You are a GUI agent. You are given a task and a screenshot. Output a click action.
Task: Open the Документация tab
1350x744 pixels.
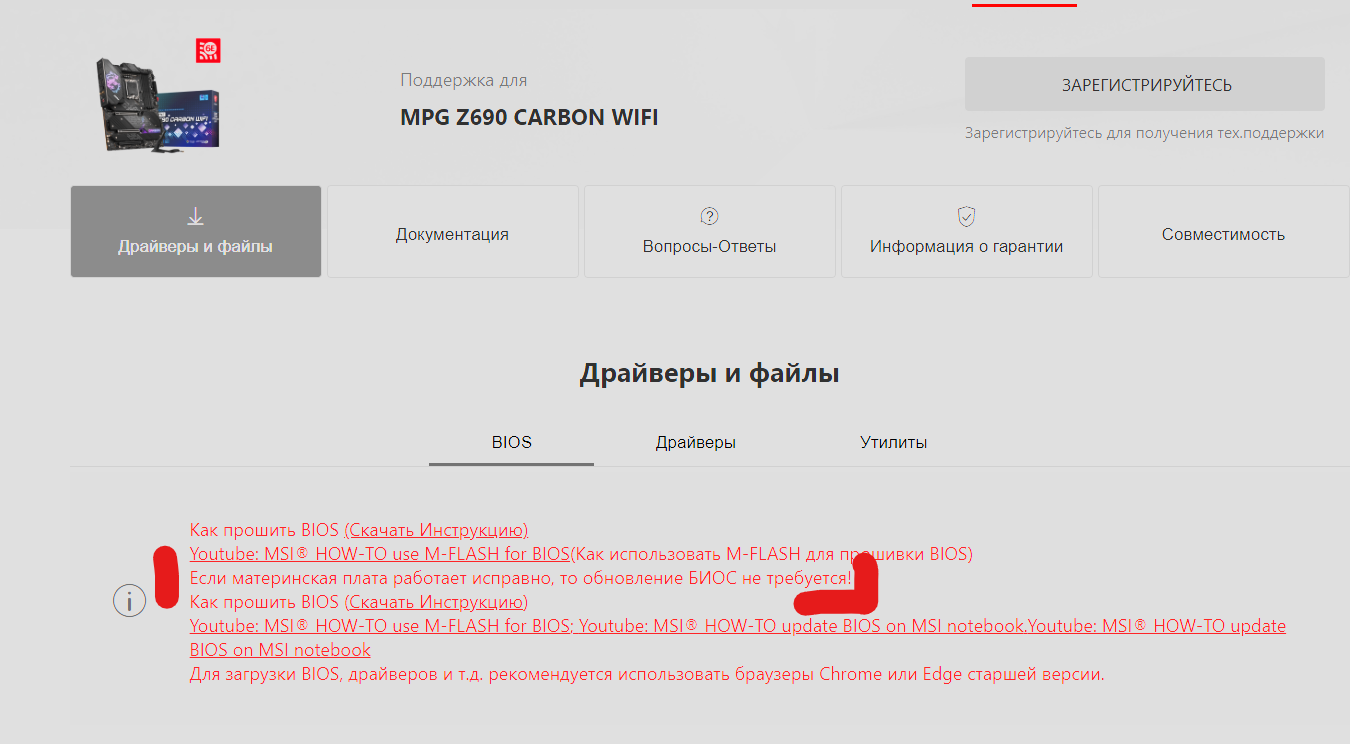pos(452,231)
